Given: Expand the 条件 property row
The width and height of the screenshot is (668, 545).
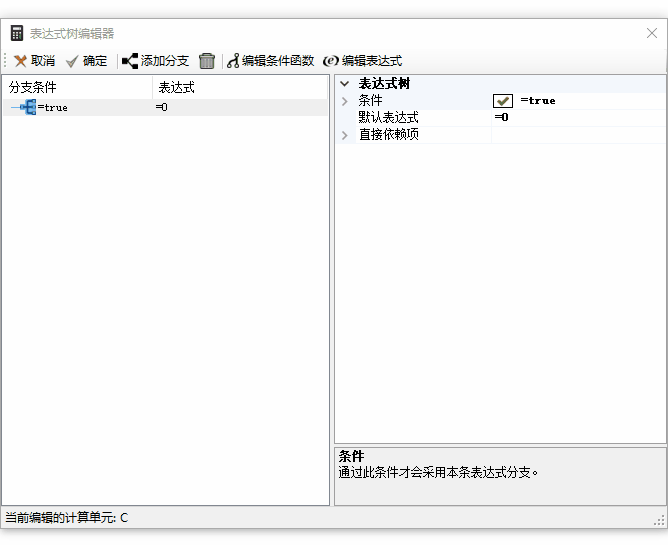Looking at the screenshot, I should (345, 101).
